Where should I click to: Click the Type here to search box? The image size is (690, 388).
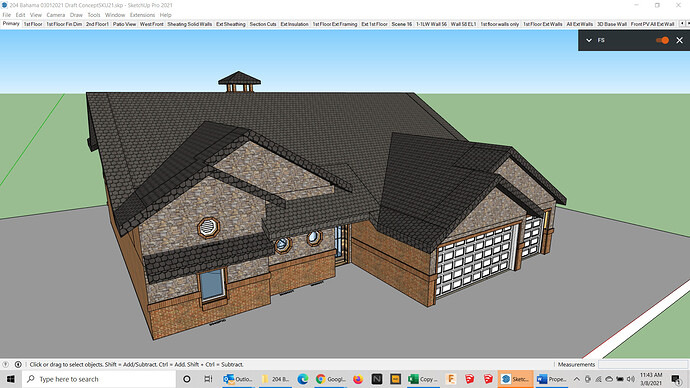(x=99, y=379)
